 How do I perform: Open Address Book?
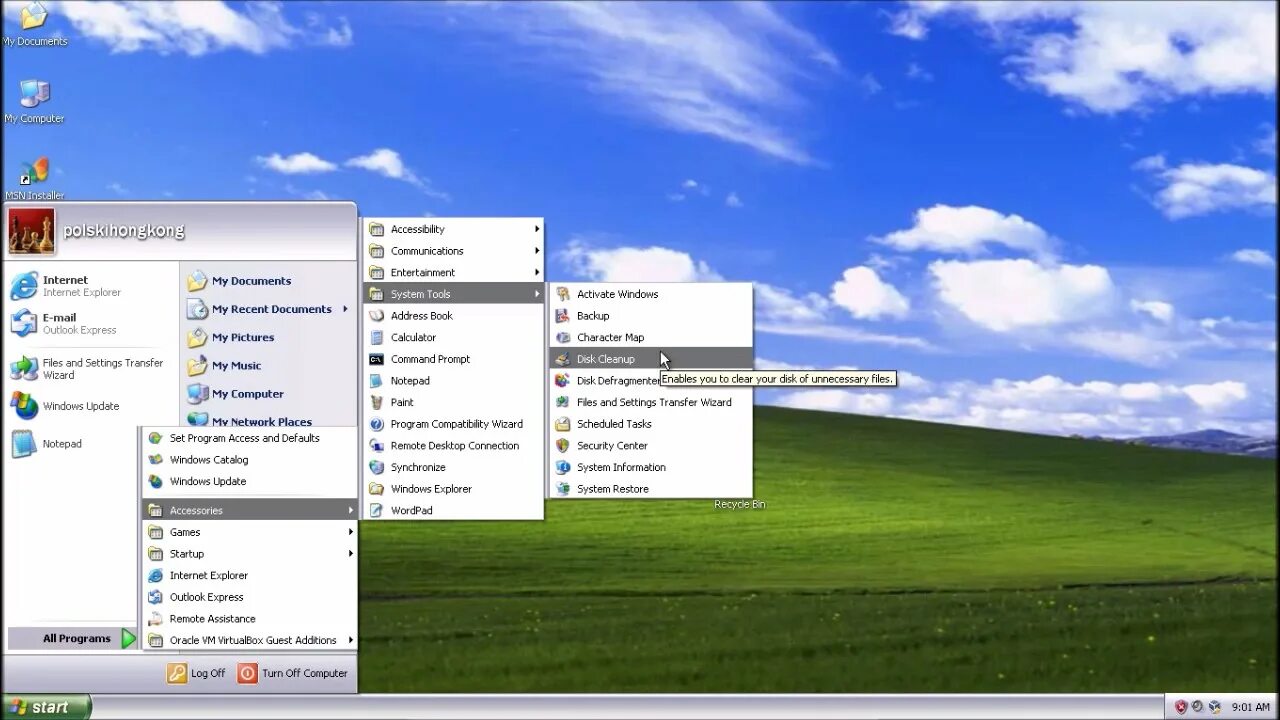(454, 316)
